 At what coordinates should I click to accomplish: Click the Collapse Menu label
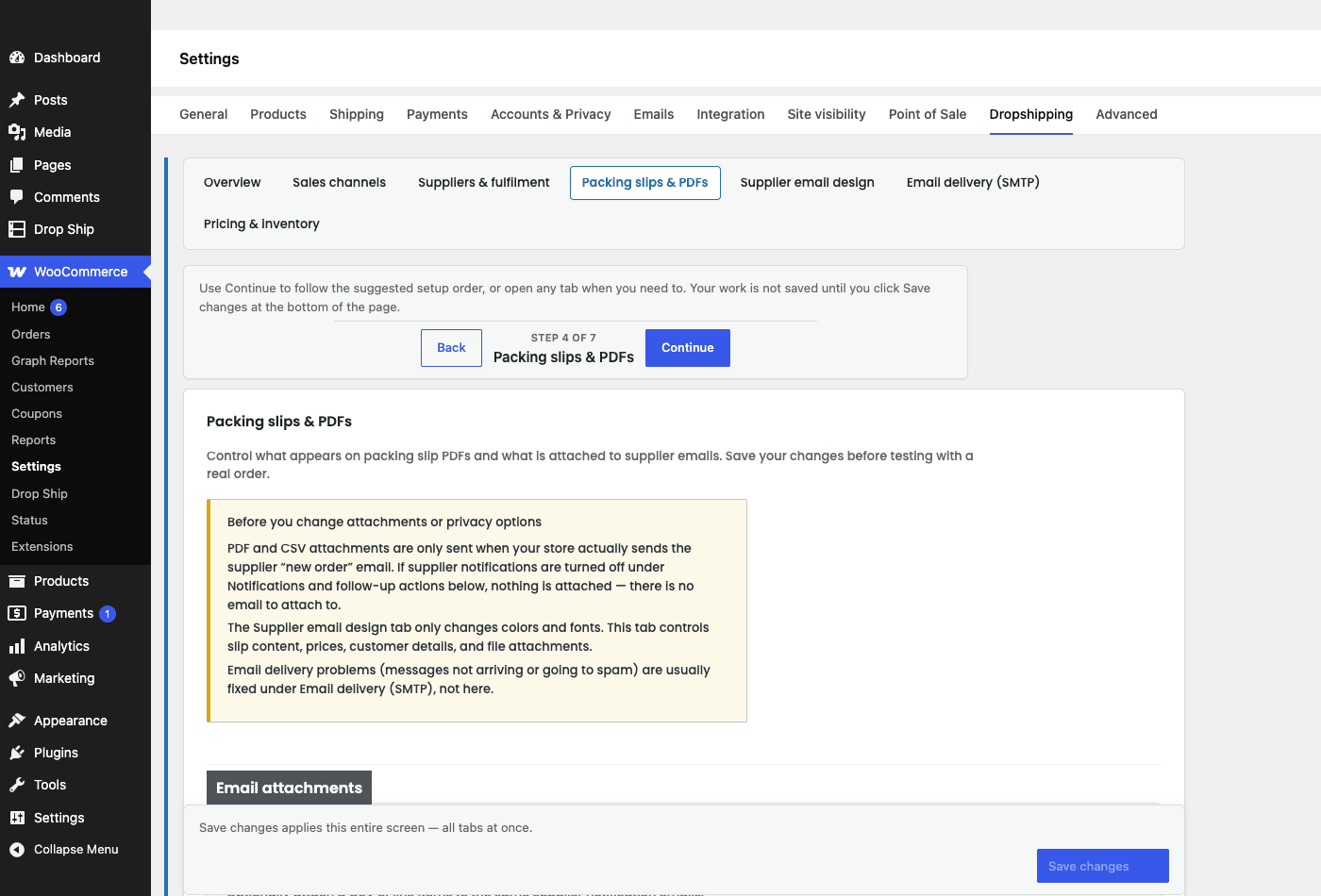click(76, 850)
